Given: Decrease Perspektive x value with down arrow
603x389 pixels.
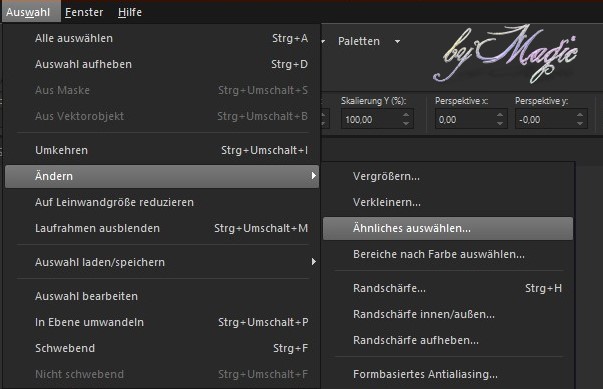Looking at the screenshot, I should (500, 124).
